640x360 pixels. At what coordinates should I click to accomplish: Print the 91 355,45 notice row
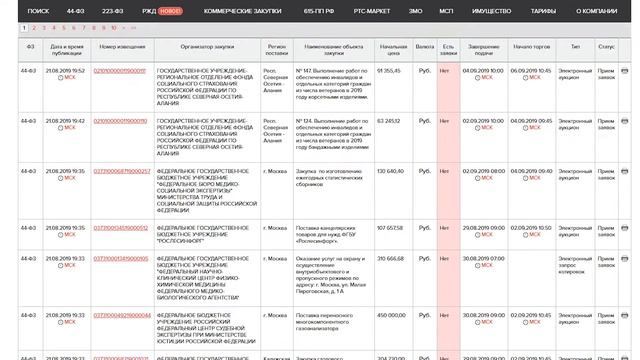624,71
